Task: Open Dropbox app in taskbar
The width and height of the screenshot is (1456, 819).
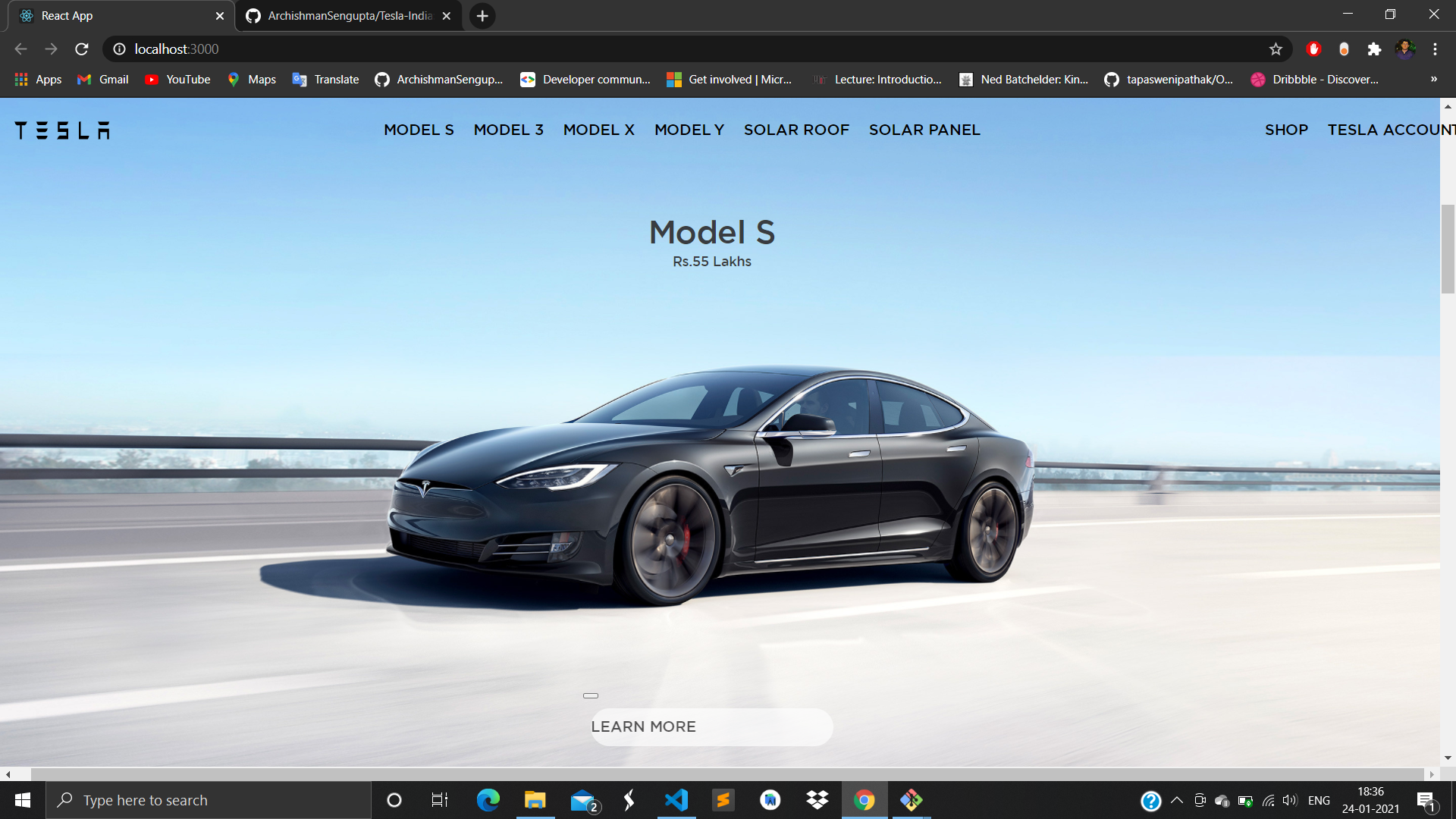Action: tap(817, 800)
